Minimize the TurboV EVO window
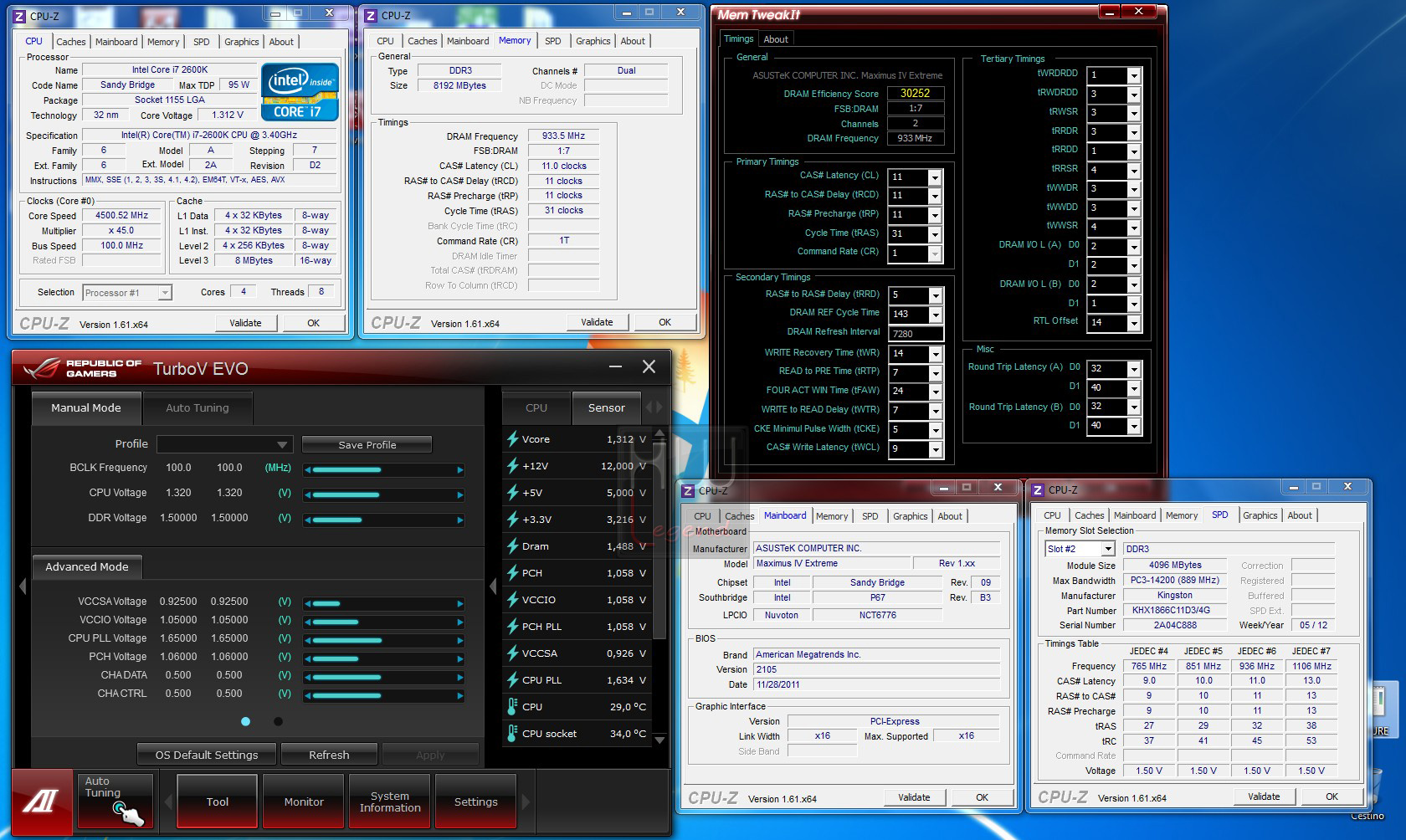 pyautogui.click(x=615, y=366)
